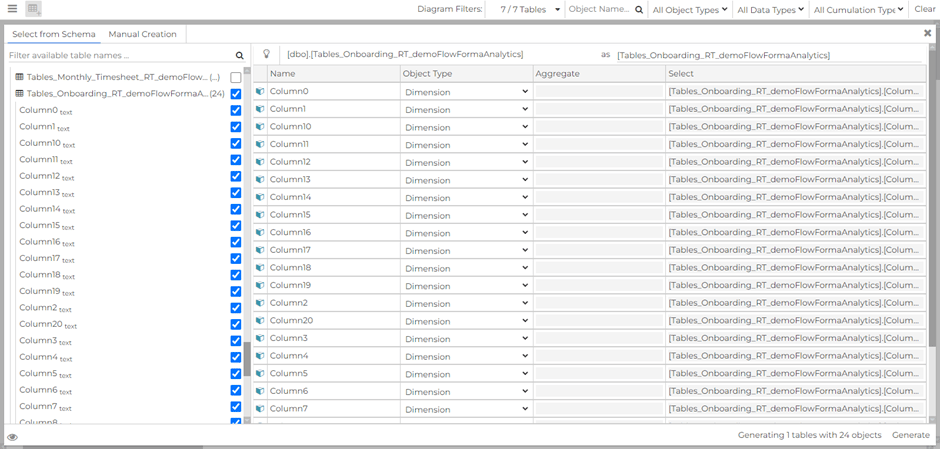Click the dimension cube icon for Column6 row
The image size is (940, 449).
[x=260, y=391]
